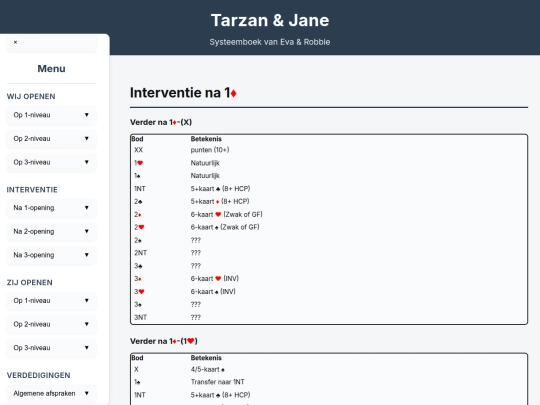Image resolution: width=540 pixels, height=405 pixels.
Task: Open the 'Na 3-opening' intervention dropdown
Action: coord(51,255)
